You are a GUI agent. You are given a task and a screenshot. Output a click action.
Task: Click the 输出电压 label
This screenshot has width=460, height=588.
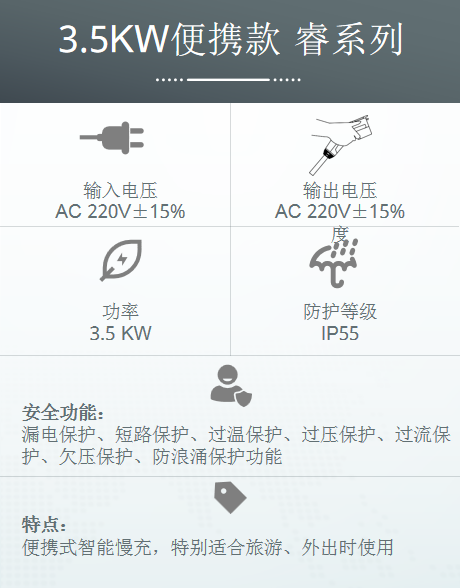pos(340,190)
